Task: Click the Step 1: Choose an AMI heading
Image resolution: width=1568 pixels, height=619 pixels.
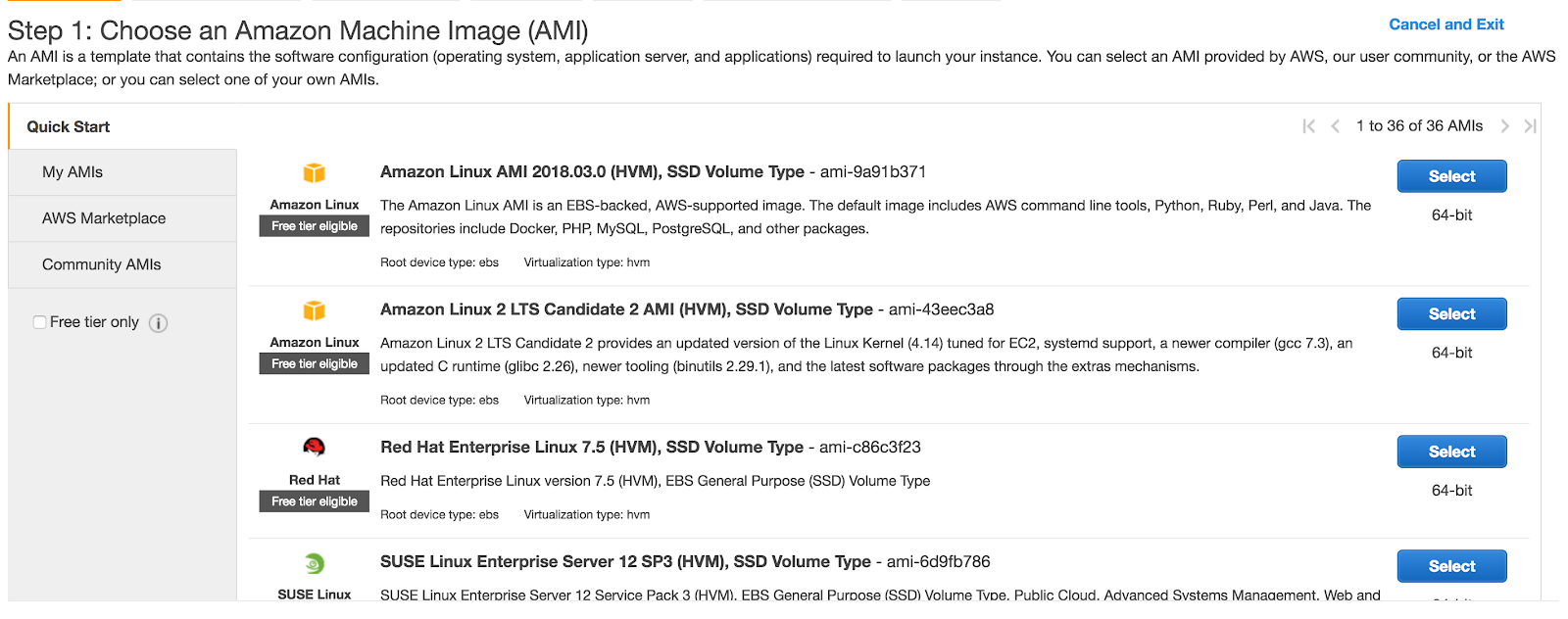Action: (298, 31)
